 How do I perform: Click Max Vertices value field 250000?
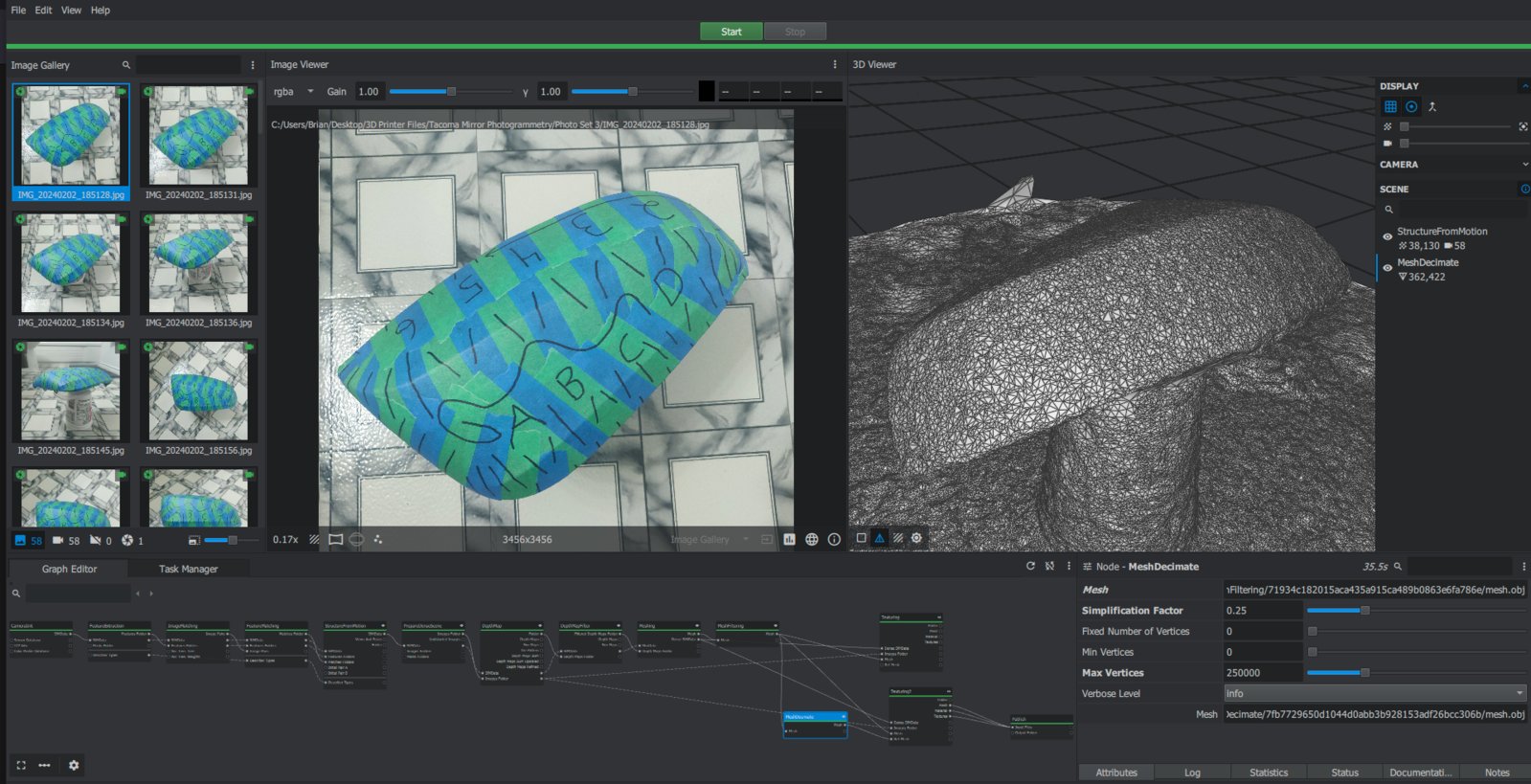coord(1263,673)
